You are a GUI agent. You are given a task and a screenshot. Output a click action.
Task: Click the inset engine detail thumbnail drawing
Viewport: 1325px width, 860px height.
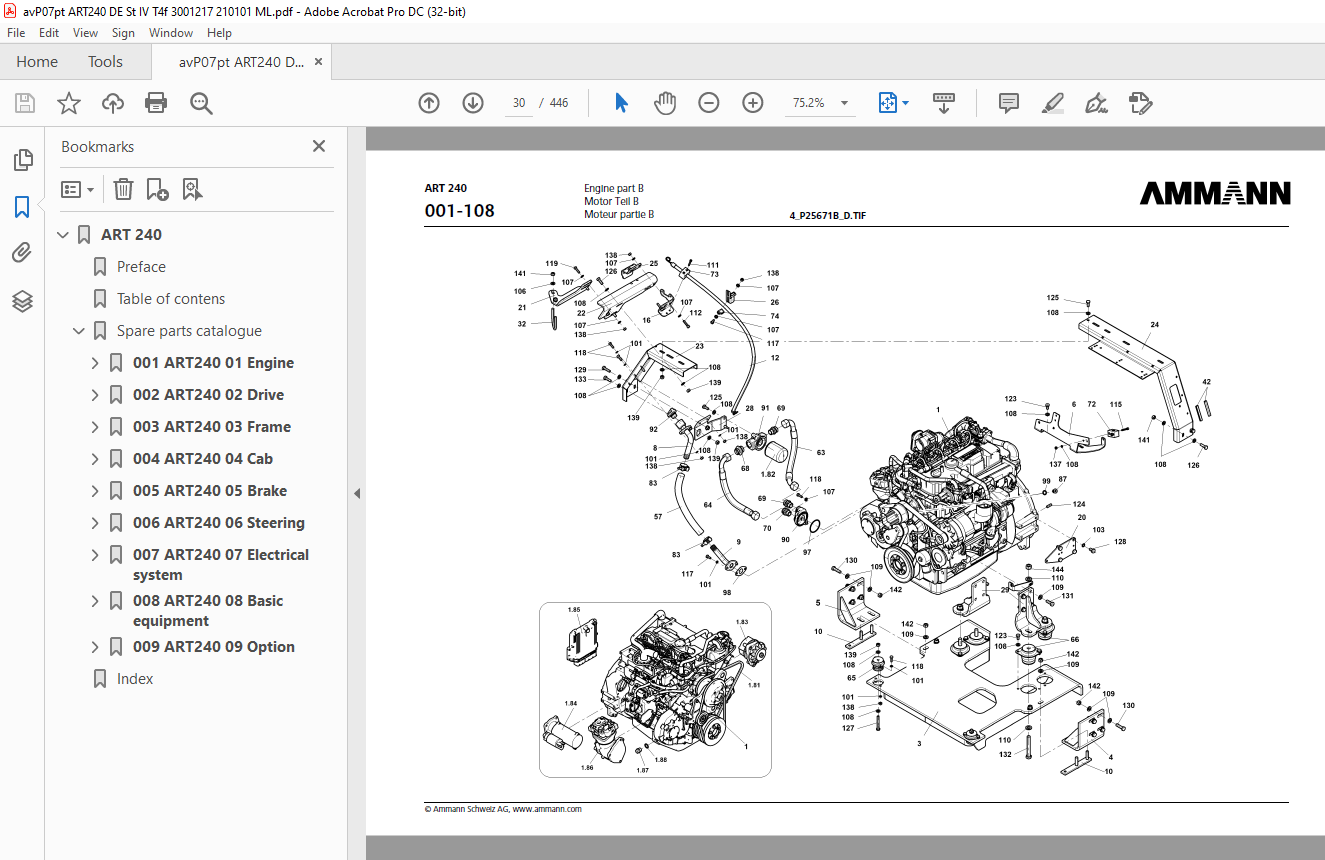click(655, 690)
